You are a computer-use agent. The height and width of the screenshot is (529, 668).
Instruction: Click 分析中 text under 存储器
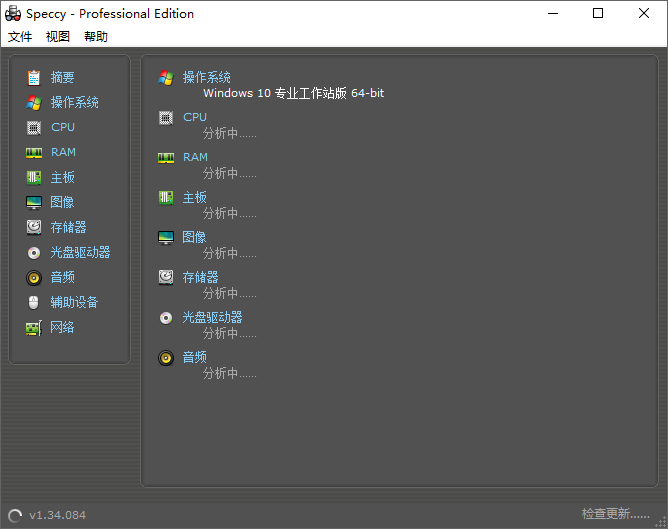click(230, 293)
